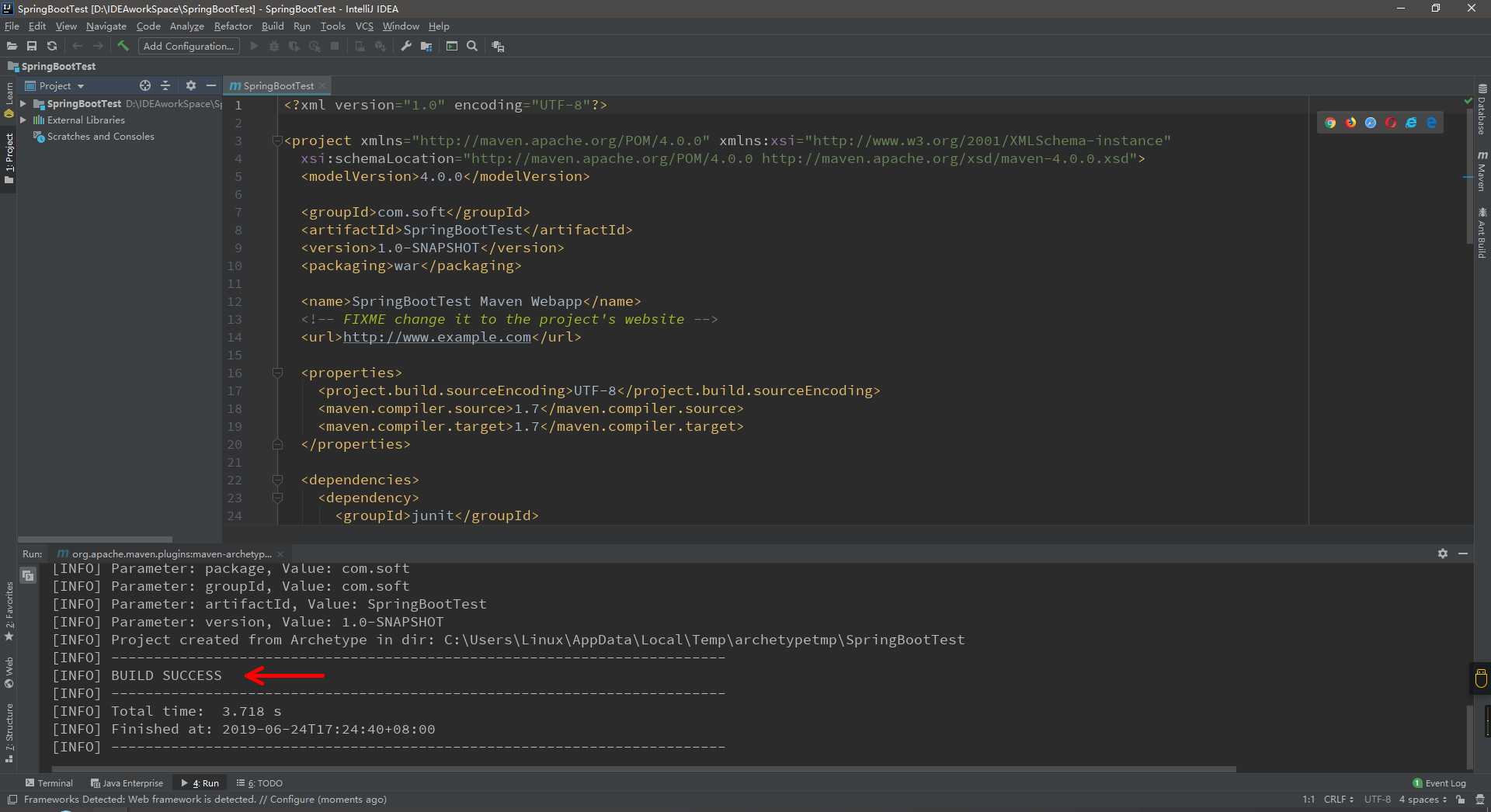
Task: Toggle read-only lock icon in status bar
Action: coord(1461,800)
